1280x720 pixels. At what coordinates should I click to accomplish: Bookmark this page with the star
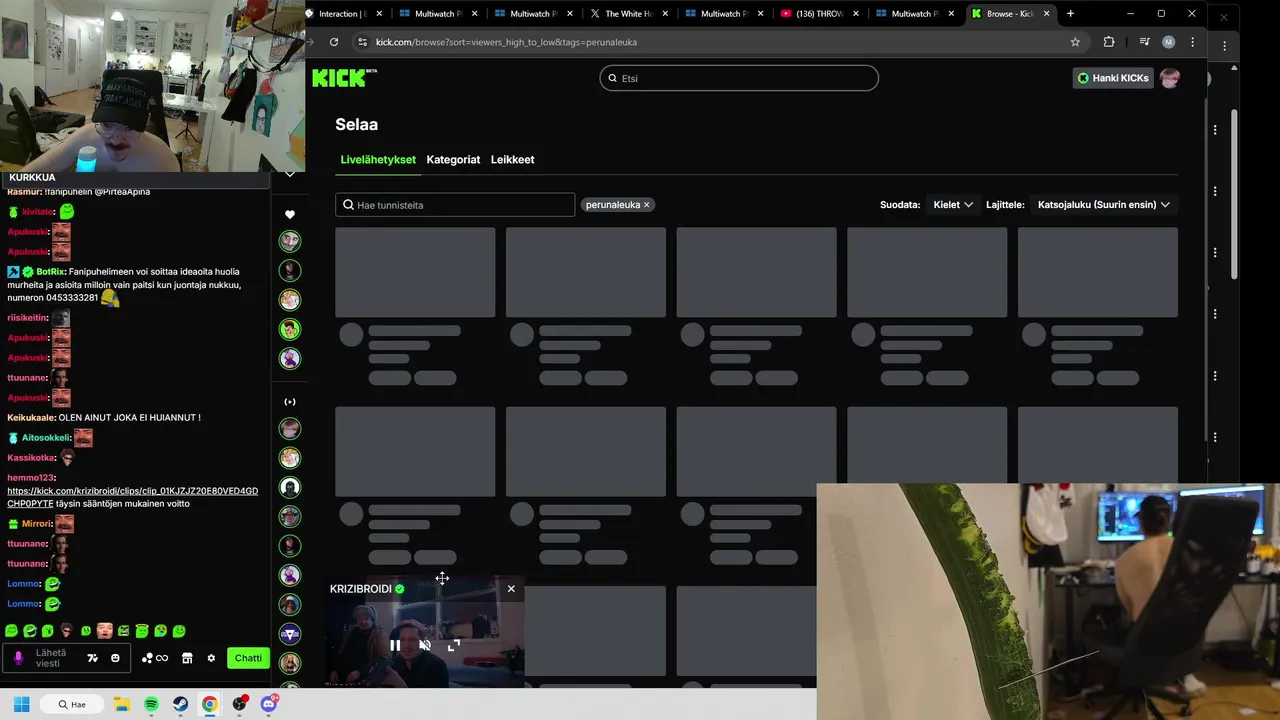coord(1075,42)
